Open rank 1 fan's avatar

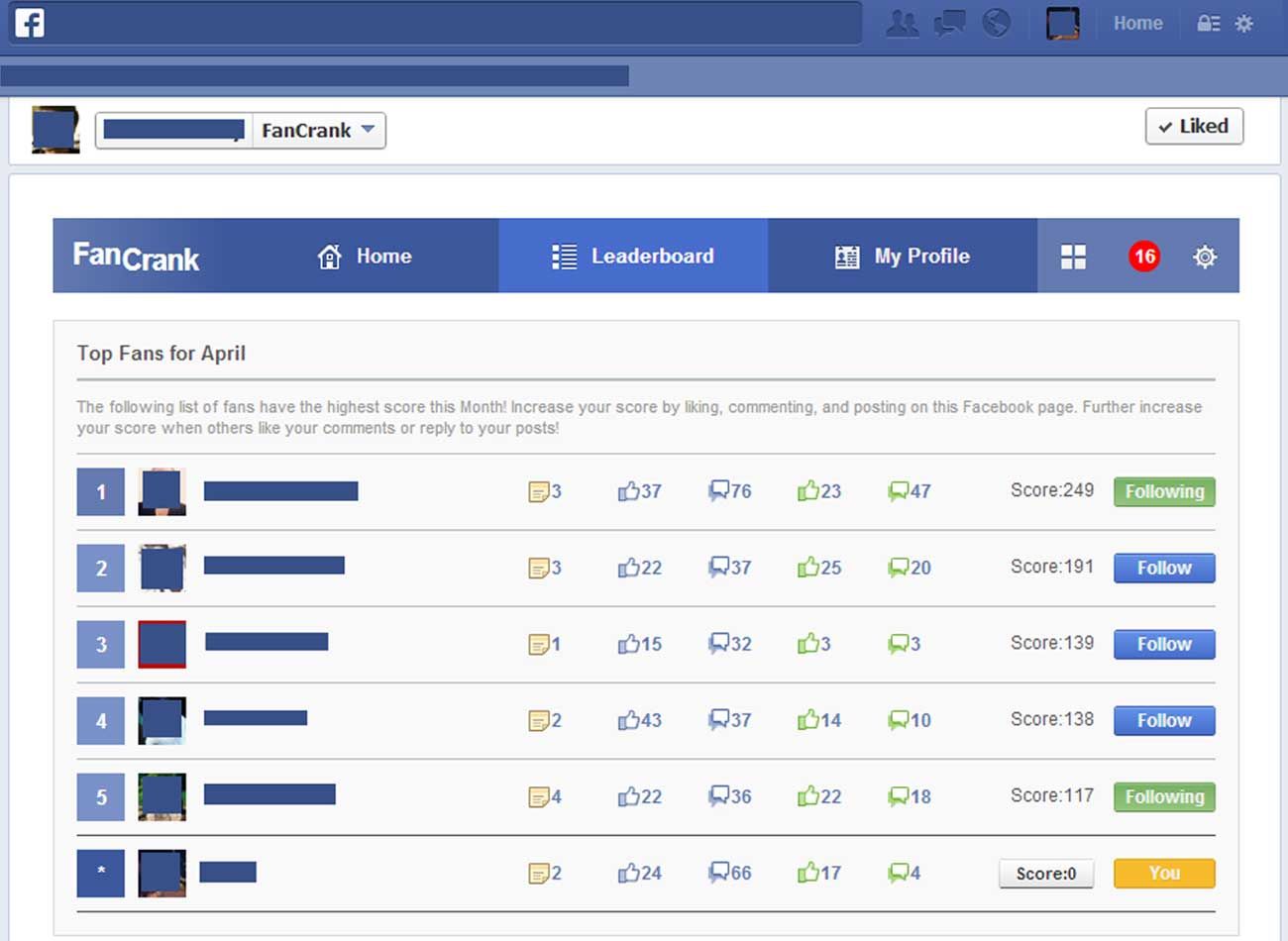[161, 491]
